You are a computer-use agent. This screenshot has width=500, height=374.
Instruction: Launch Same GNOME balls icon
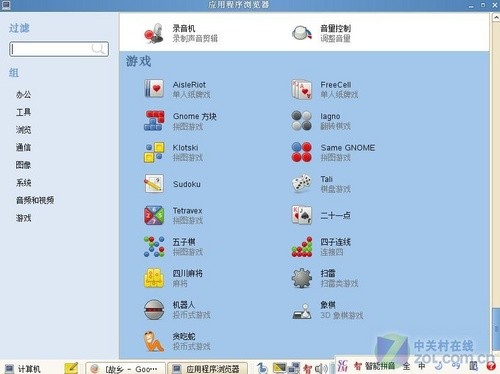pyautogui.click(x=302, y=152)
